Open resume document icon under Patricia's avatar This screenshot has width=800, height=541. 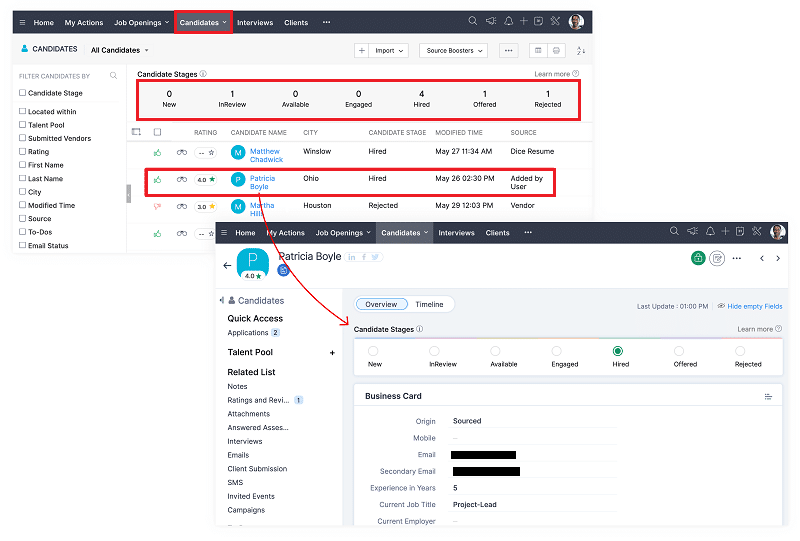[283, 270]
